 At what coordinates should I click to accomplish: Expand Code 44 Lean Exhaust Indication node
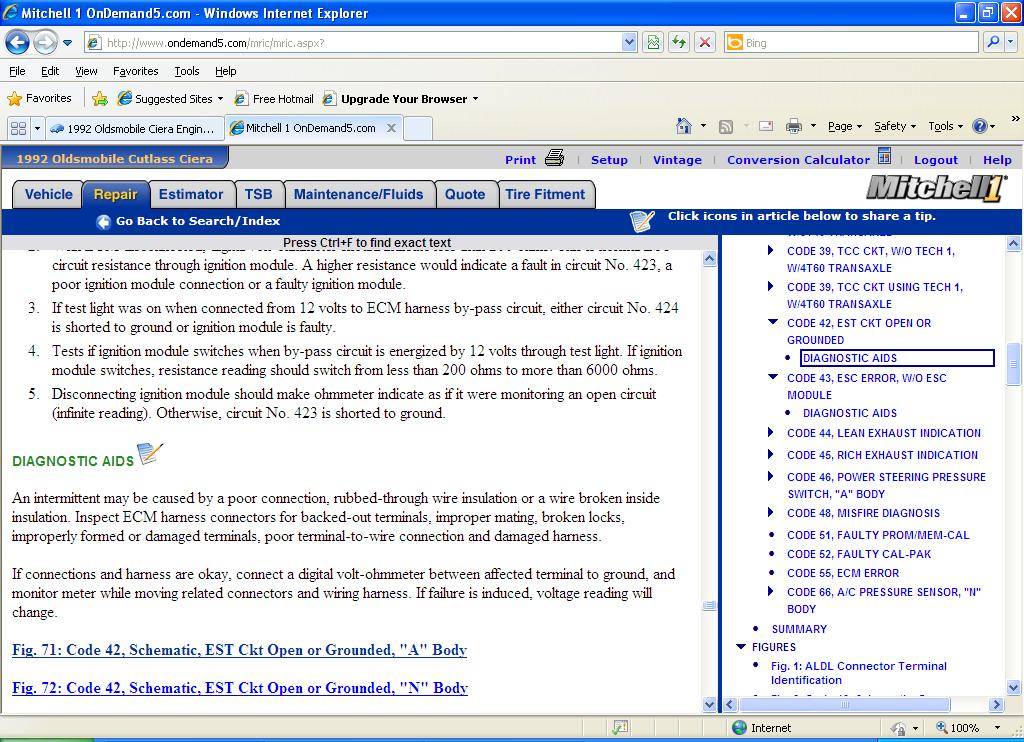click(x=771, y=433)
